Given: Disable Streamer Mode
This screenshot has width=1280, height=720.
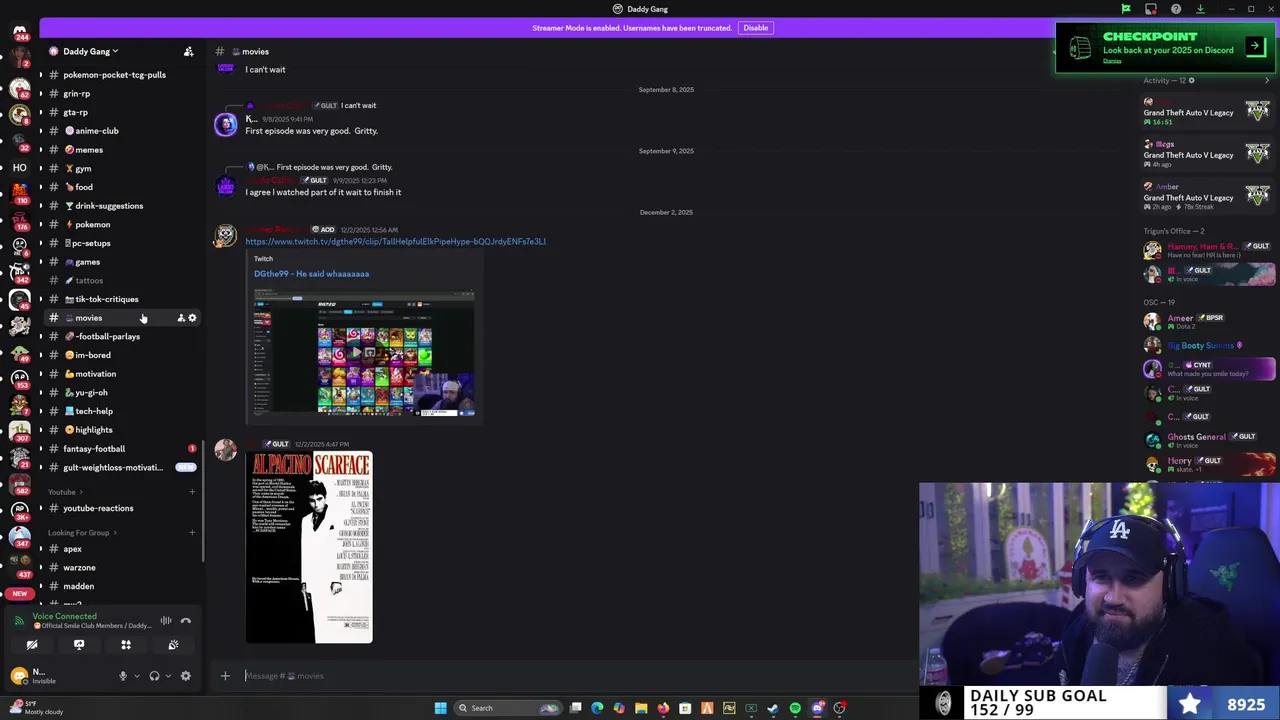Looking at the screenshot, I should click(755, 28).
